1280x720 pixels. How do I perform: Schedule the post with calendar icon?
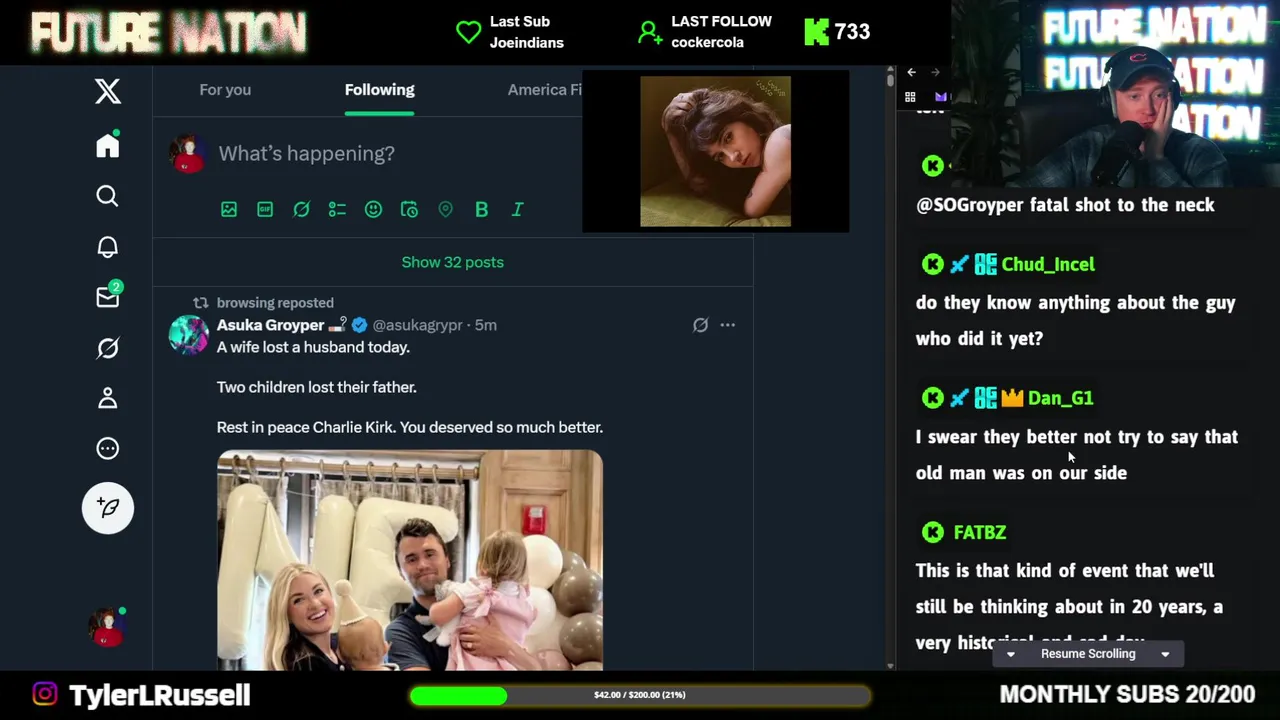[x=409, y=209]
